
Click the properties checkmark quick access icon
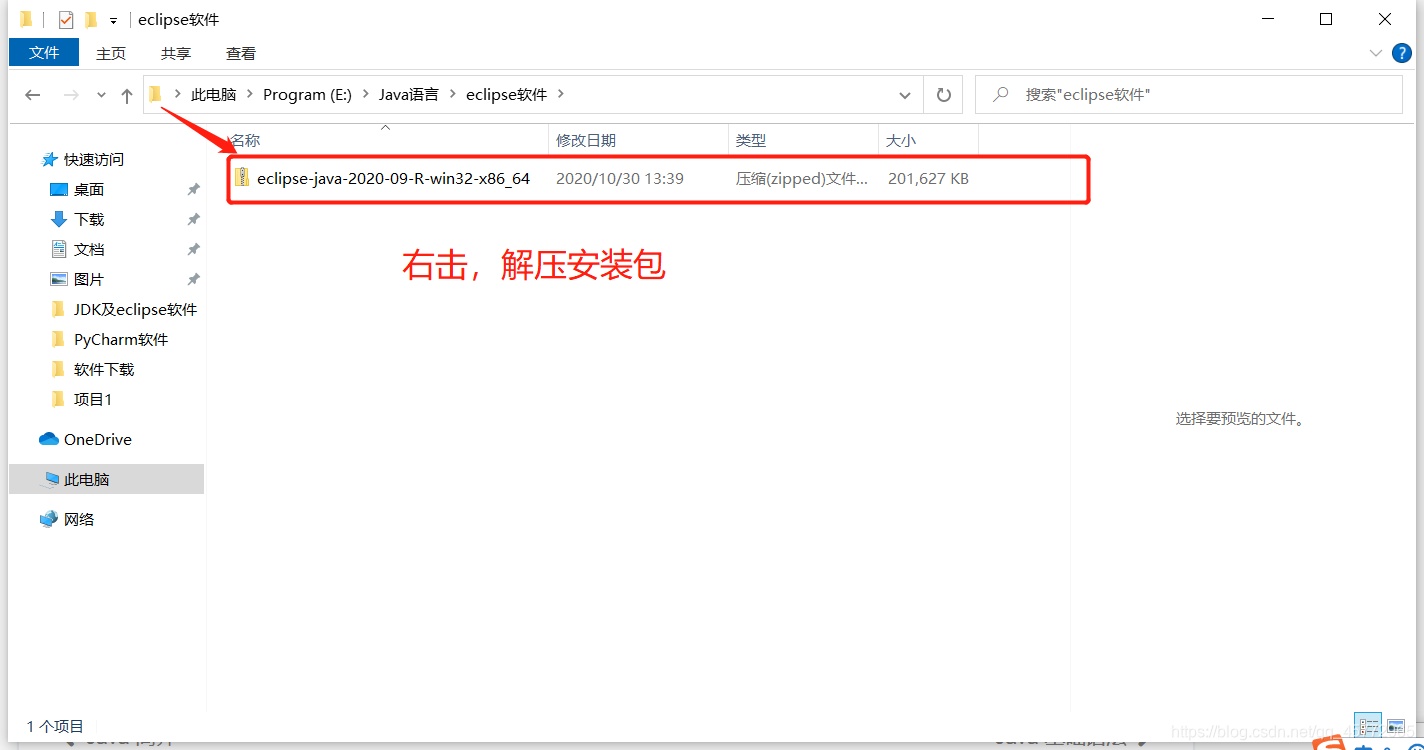pos(66,20)
